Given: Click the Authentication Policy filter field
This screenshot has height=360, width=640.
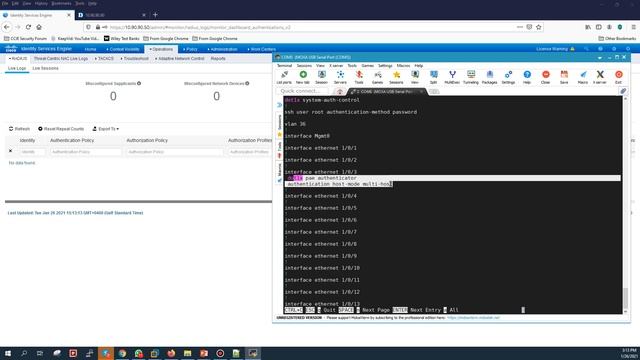Looking at the screenshot, I should click(85, 152).
